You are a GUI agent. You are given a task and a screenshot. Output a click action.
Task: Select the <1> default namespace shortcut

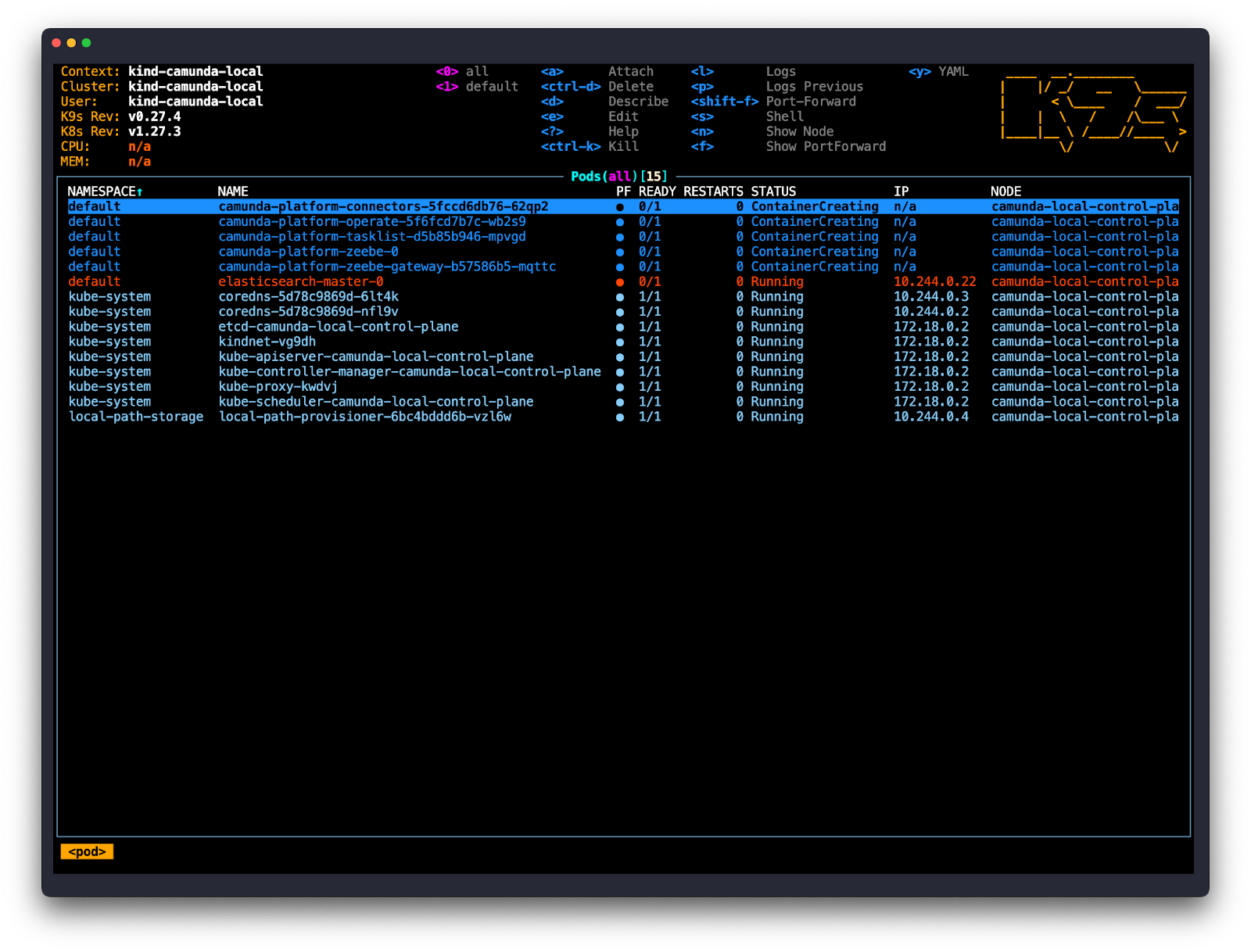477,87
